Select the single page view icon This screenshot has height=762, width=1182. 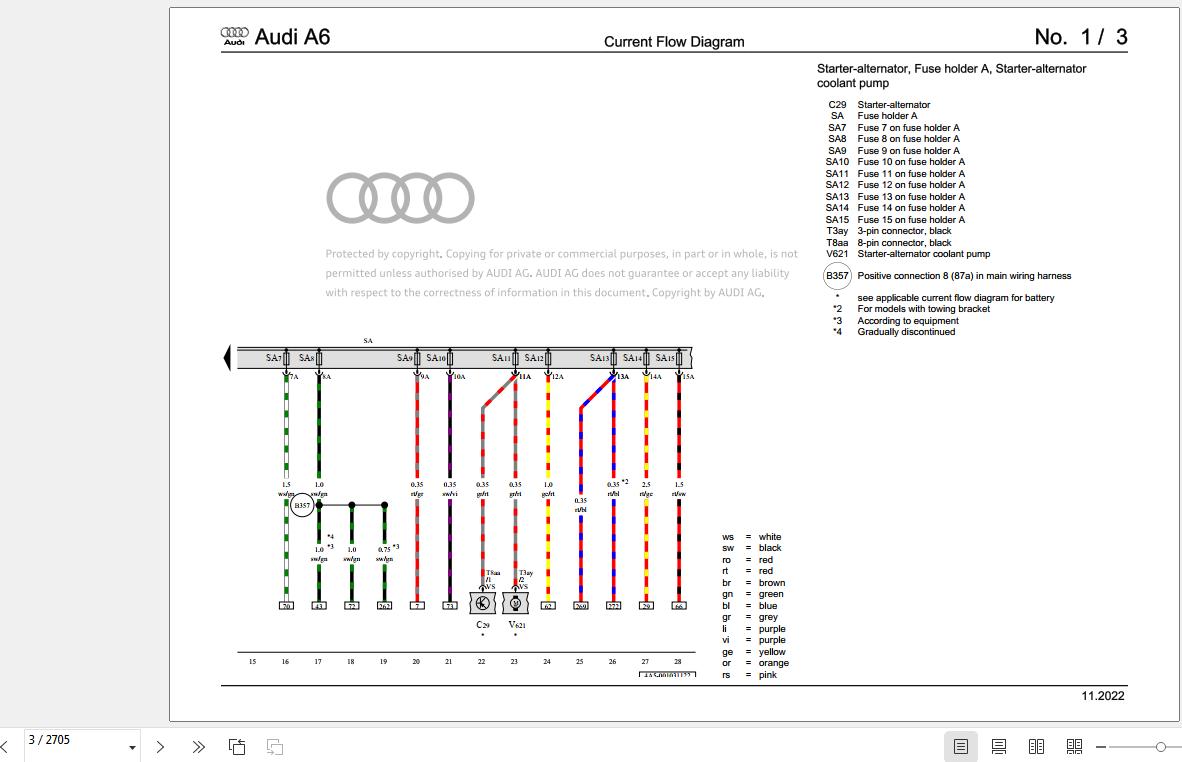tap(960, 746)
